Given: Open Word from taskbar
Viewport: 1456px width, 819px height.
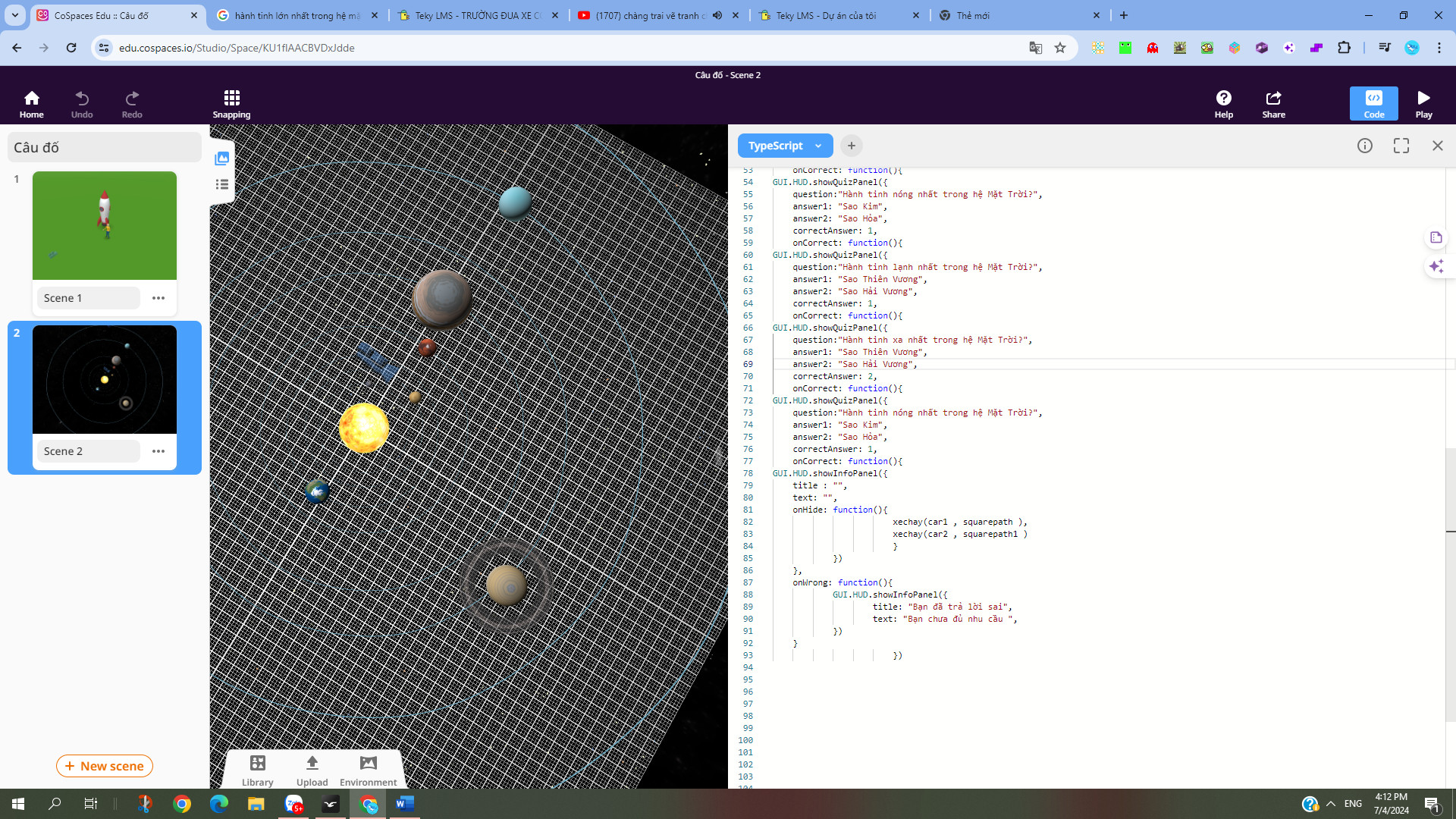Looking at the screenshot, I should [404, 804].
